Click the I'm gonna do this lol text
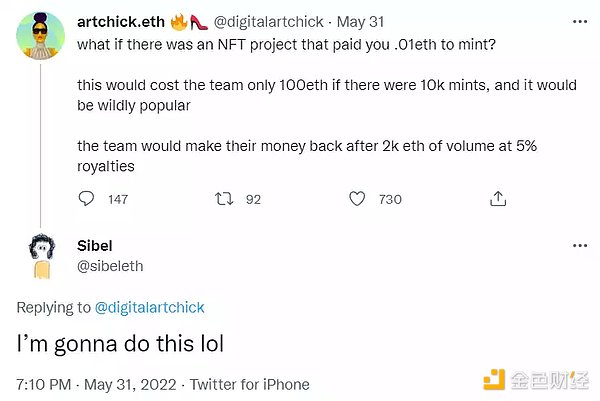The image size is (600, 401). point(120,344)
